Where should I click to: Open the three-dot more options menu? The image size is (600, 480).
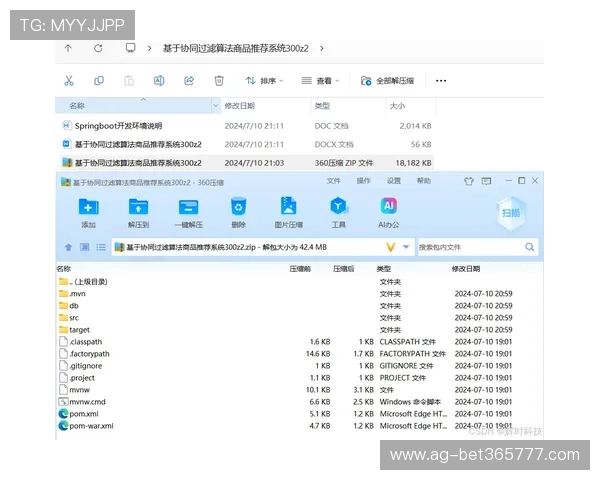coord(441,81)
